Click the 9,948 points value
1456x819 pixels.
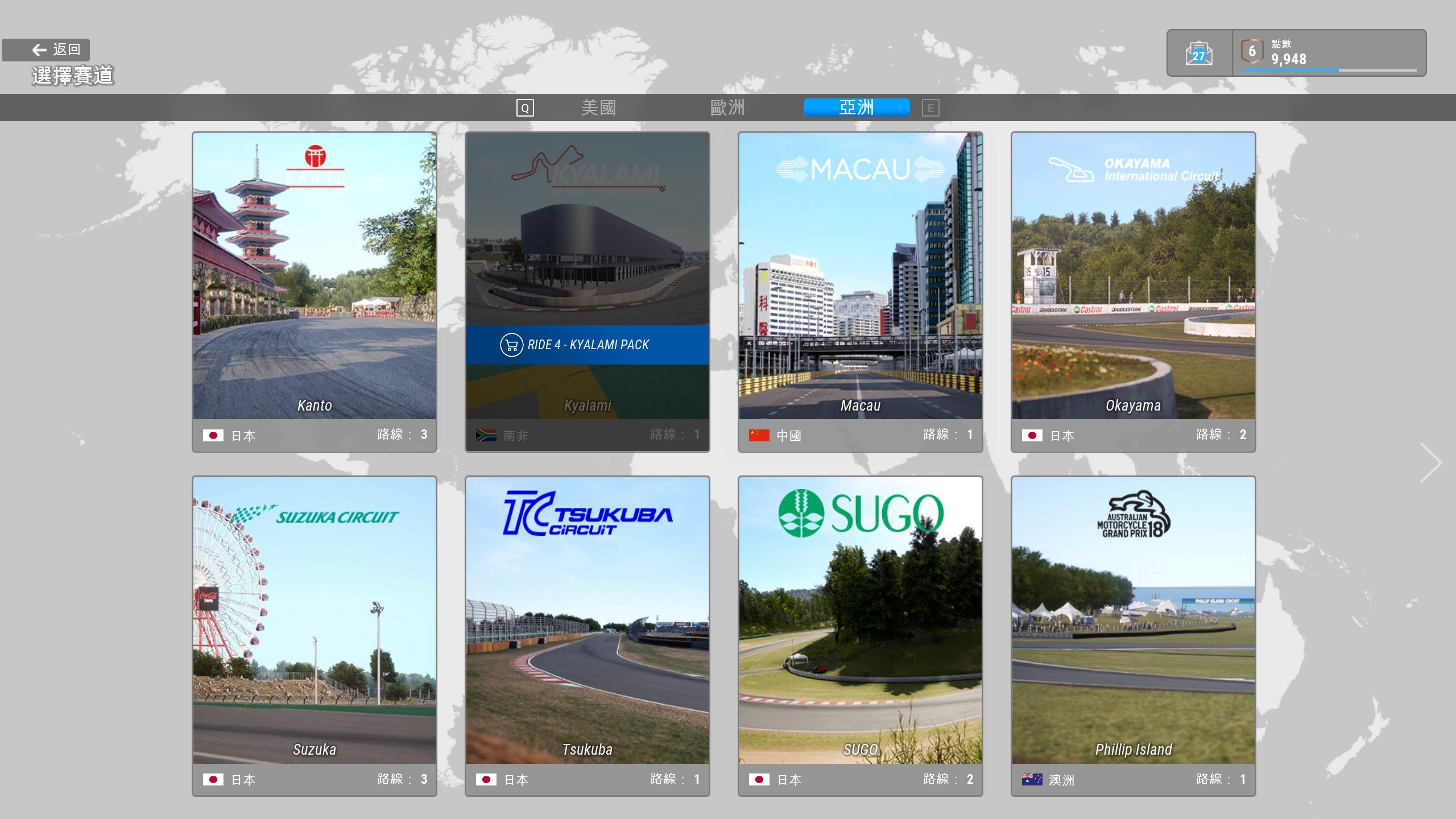1289,59
